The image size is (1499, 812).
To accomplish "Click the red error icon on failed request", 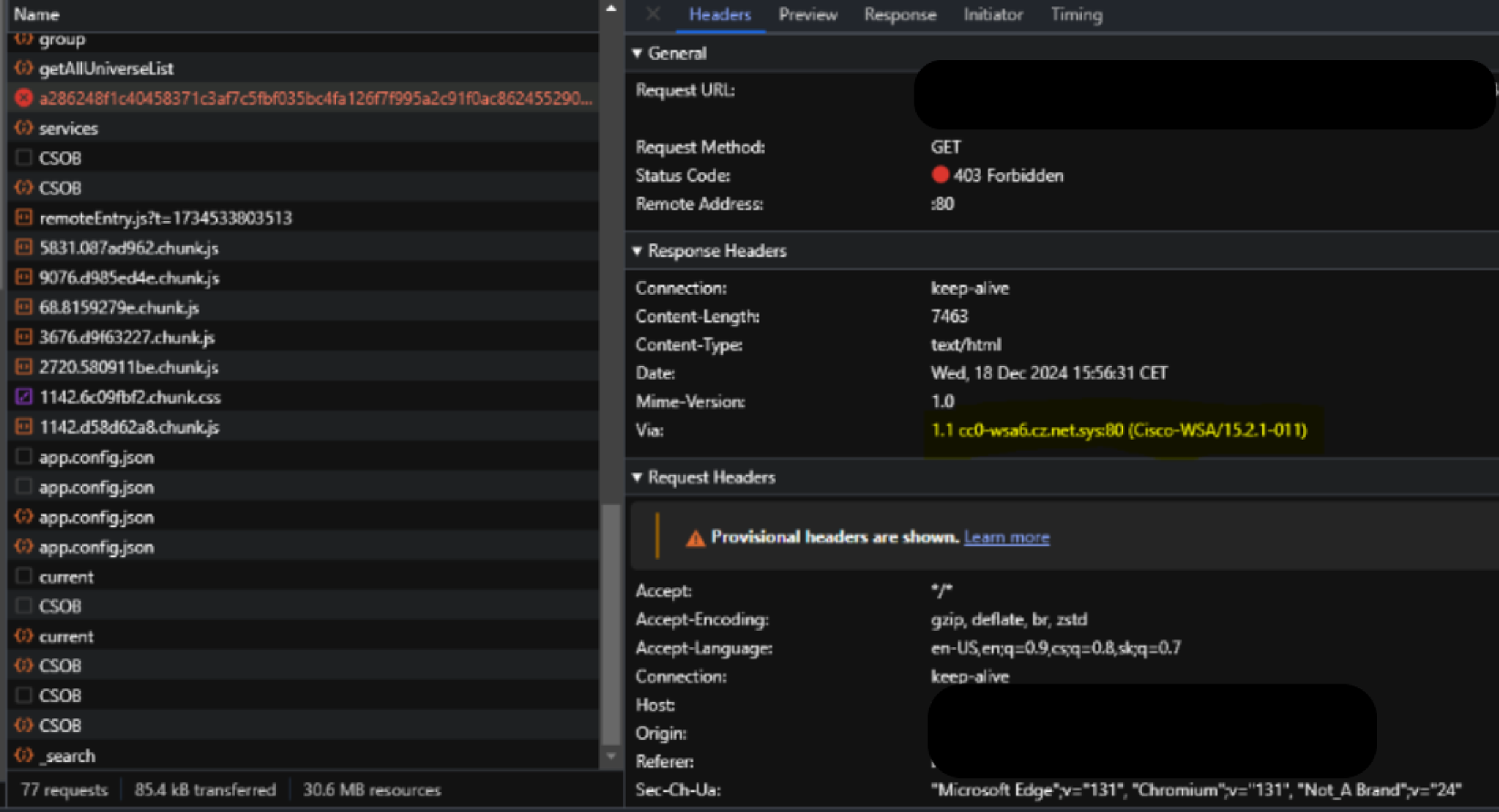I will pos(24,98).
